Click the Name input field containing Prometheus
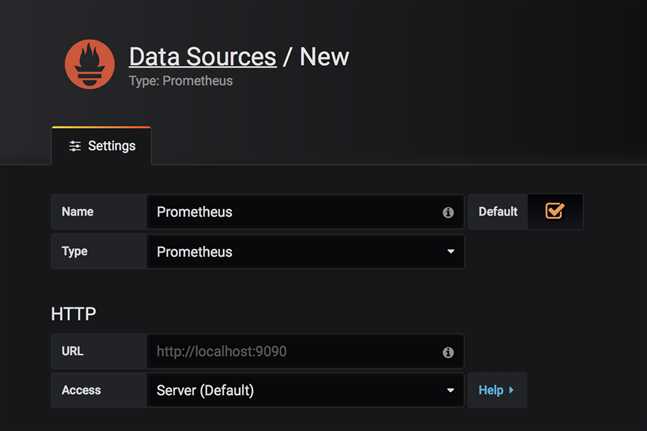647x431 pixels. 305,212
